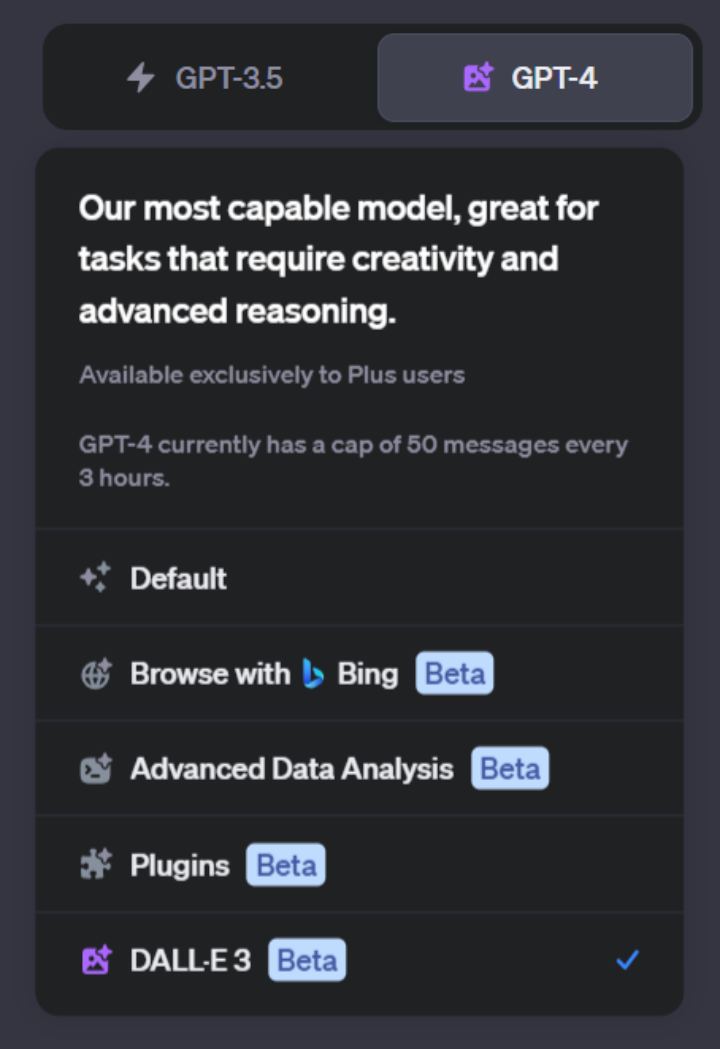Click the blue checkmark on DALL-E 3 row
Screen dimensions: 720x1049
[627, 961]
